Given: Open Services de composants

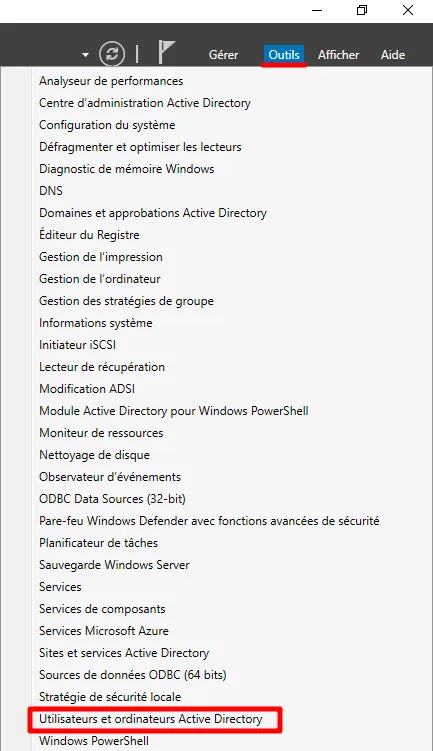Looking at the screenshot, I should click(x=102, y=609).
